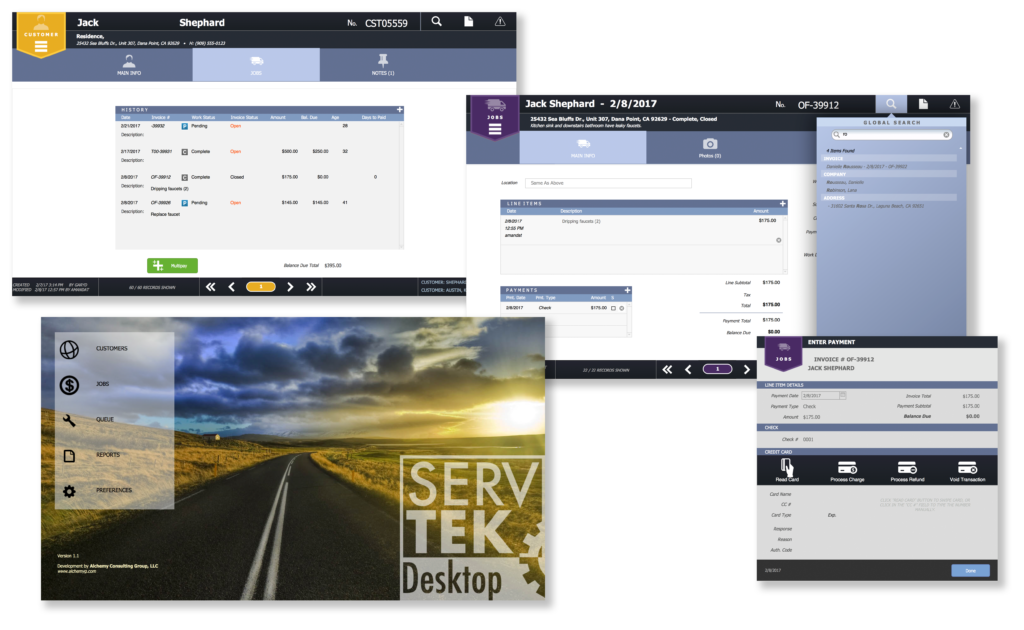The image size is (1024, 630).
Task: Go to next record in customer window
Action: pyautogui.click(x=290, y=287)
